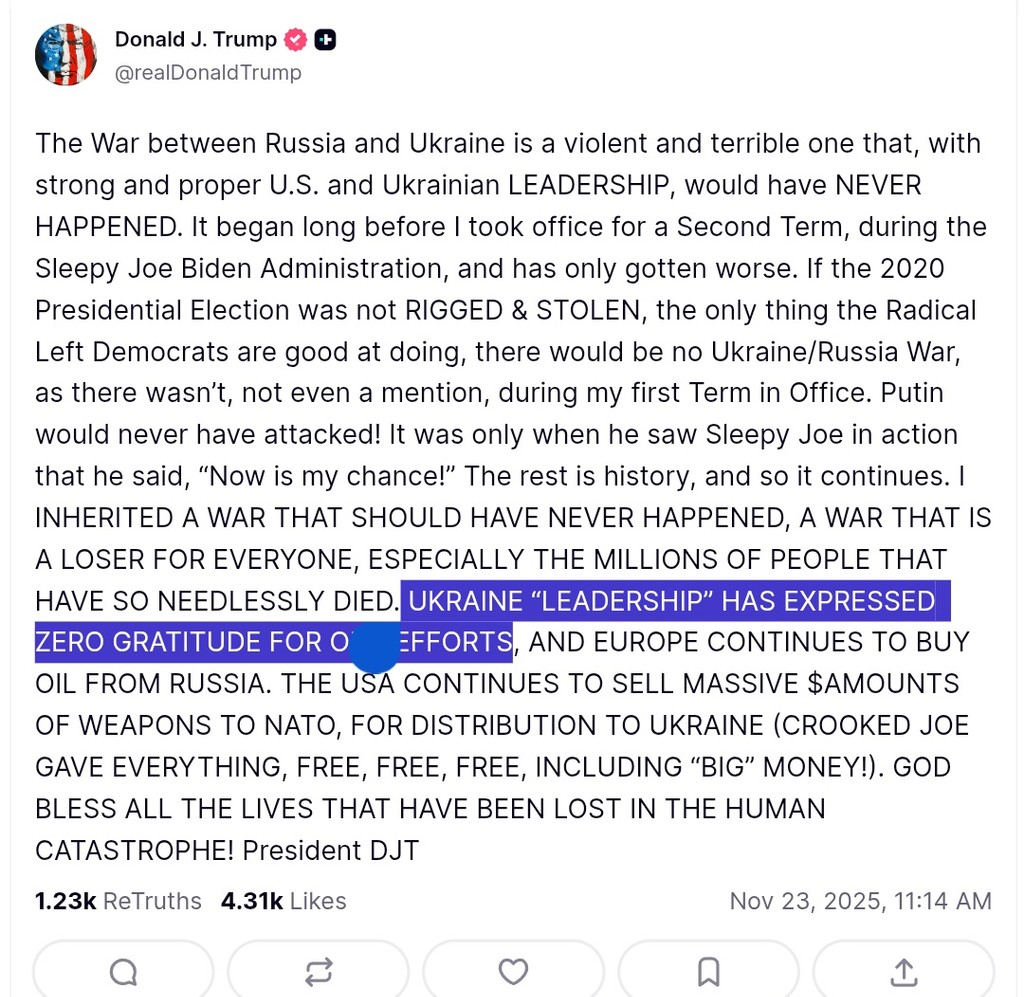View the 1.23k ReTruths list
This screenshot has width=1024, height=997.
[118, 901]
